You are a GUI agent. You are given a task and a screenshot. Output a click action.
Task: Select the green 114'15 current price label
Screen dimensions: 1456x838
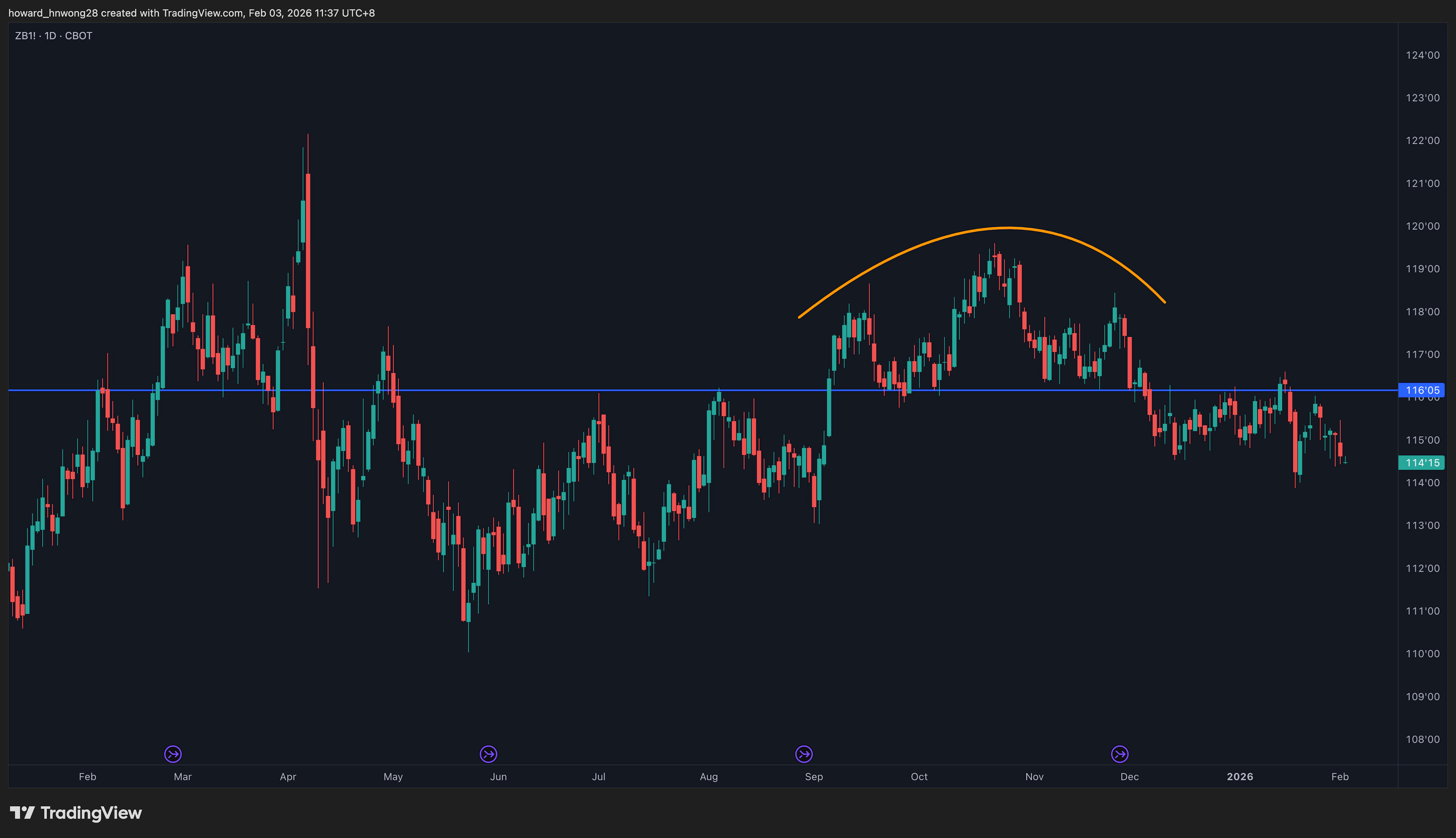[1421, 463]
